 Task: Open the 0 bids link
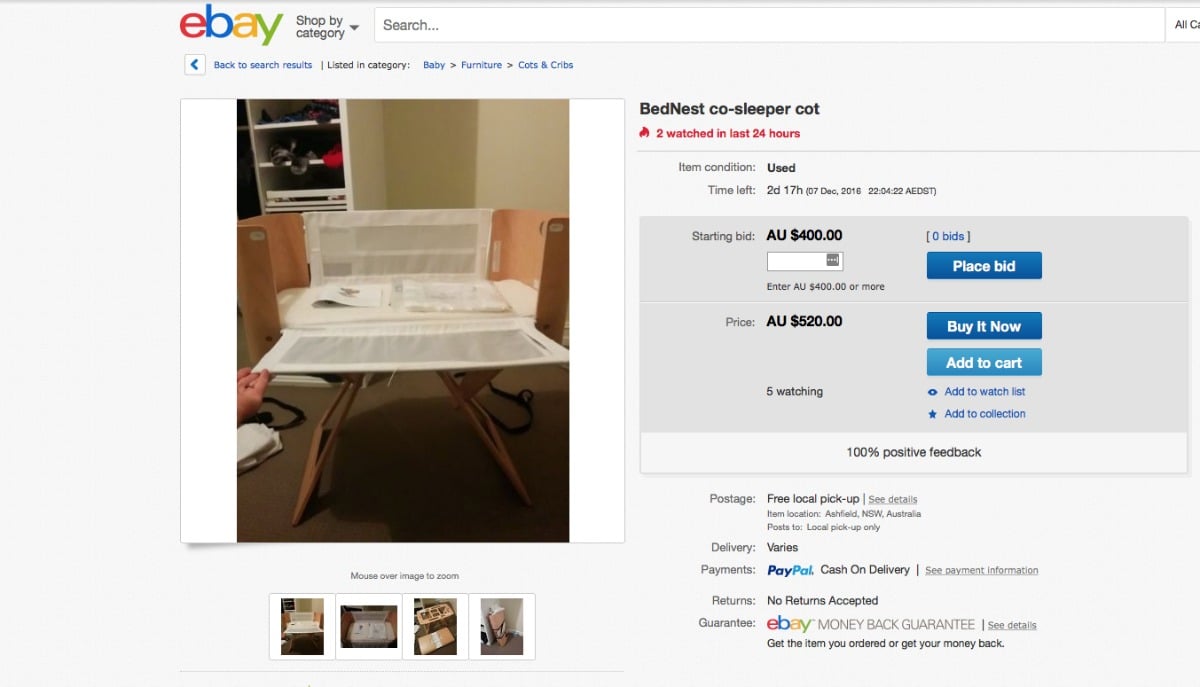(x=948, y=237)
